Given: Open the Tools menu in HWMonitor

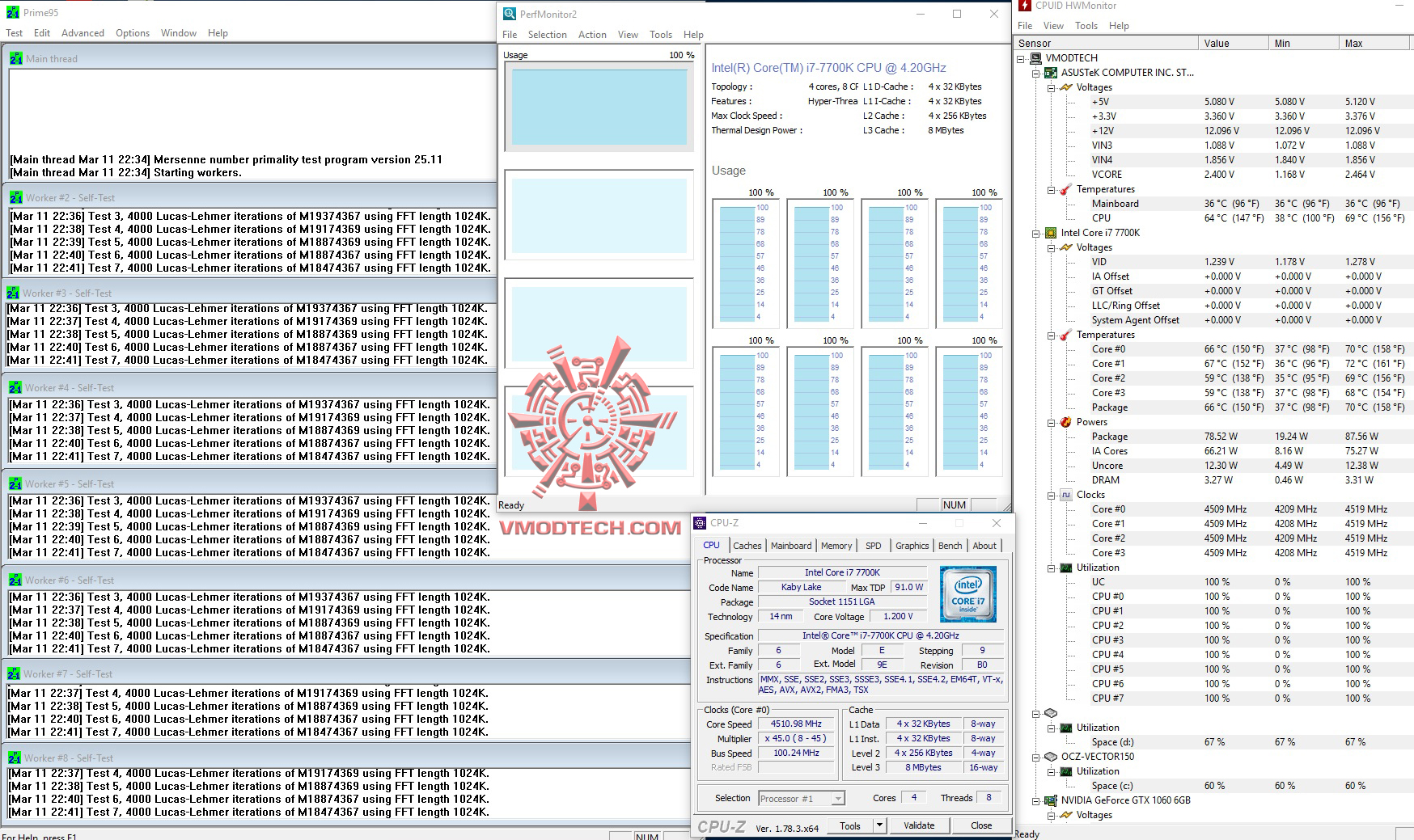Looking at the screenshot, I should (x=1086, y=26).
